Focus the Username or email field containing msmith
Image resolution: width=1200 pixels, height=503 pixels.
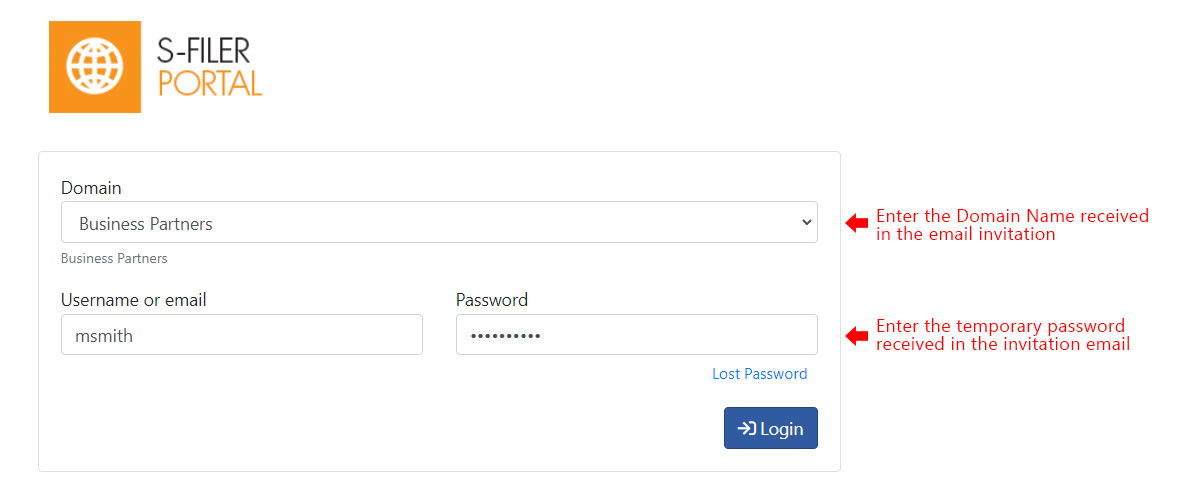tap(242, 335)
